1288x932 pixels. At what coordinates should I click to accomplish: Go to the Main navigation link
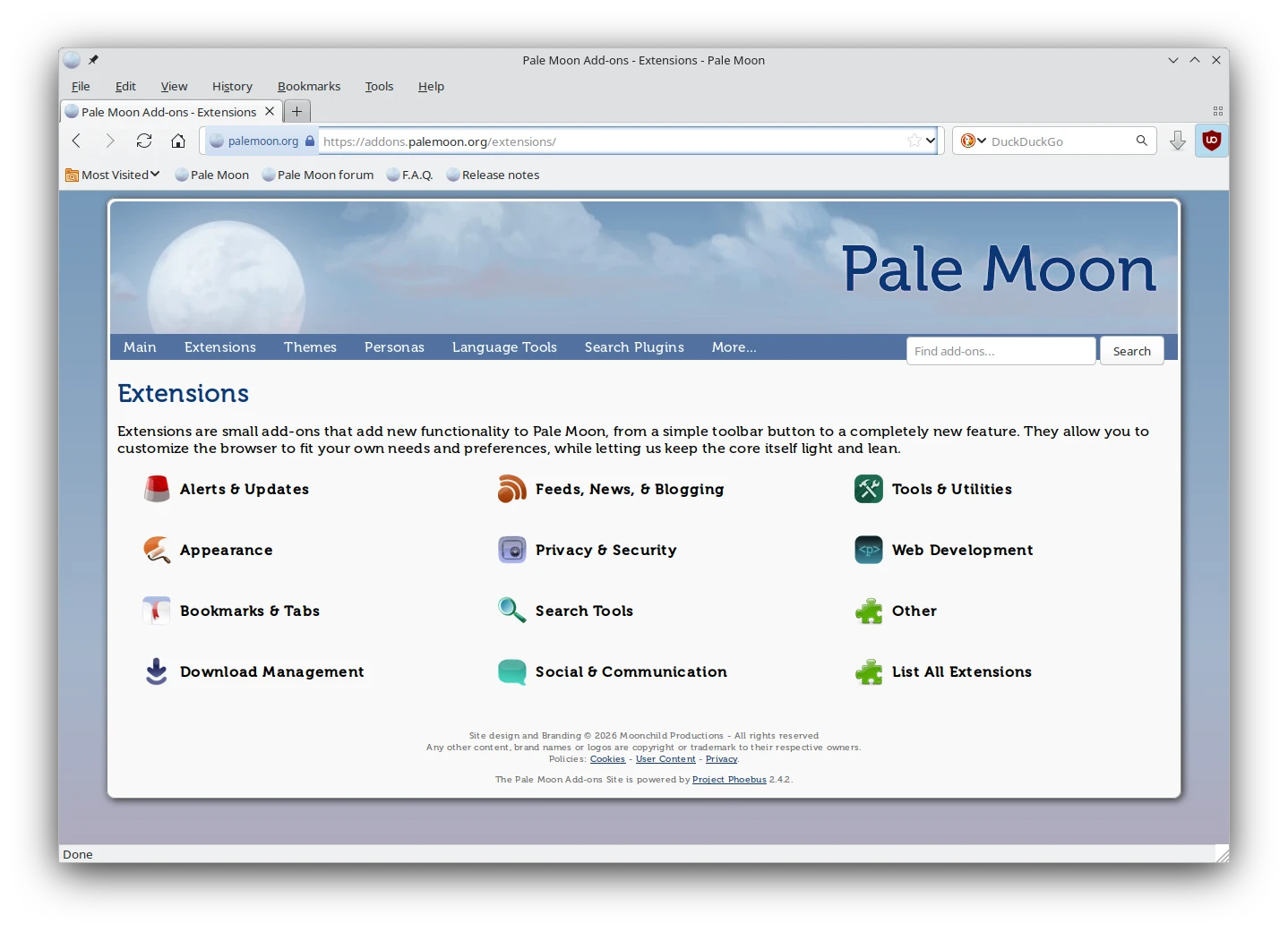coord(140,347)
